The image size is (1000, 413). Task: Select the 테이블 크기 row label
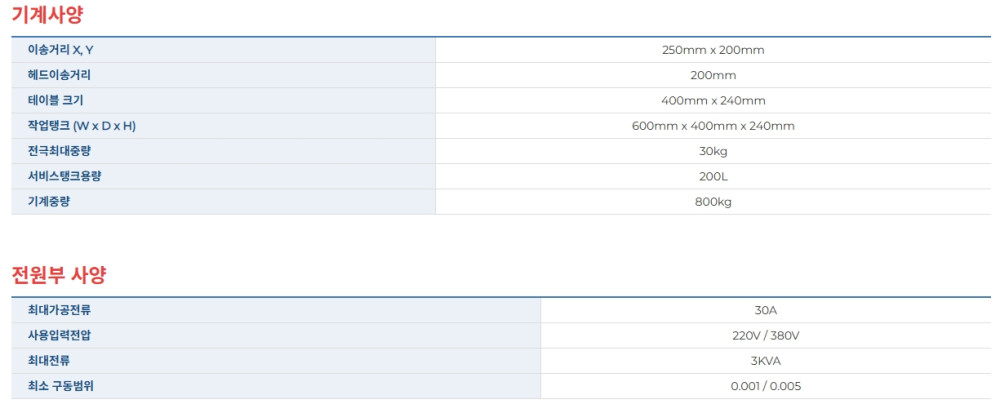tap(60, 100)
